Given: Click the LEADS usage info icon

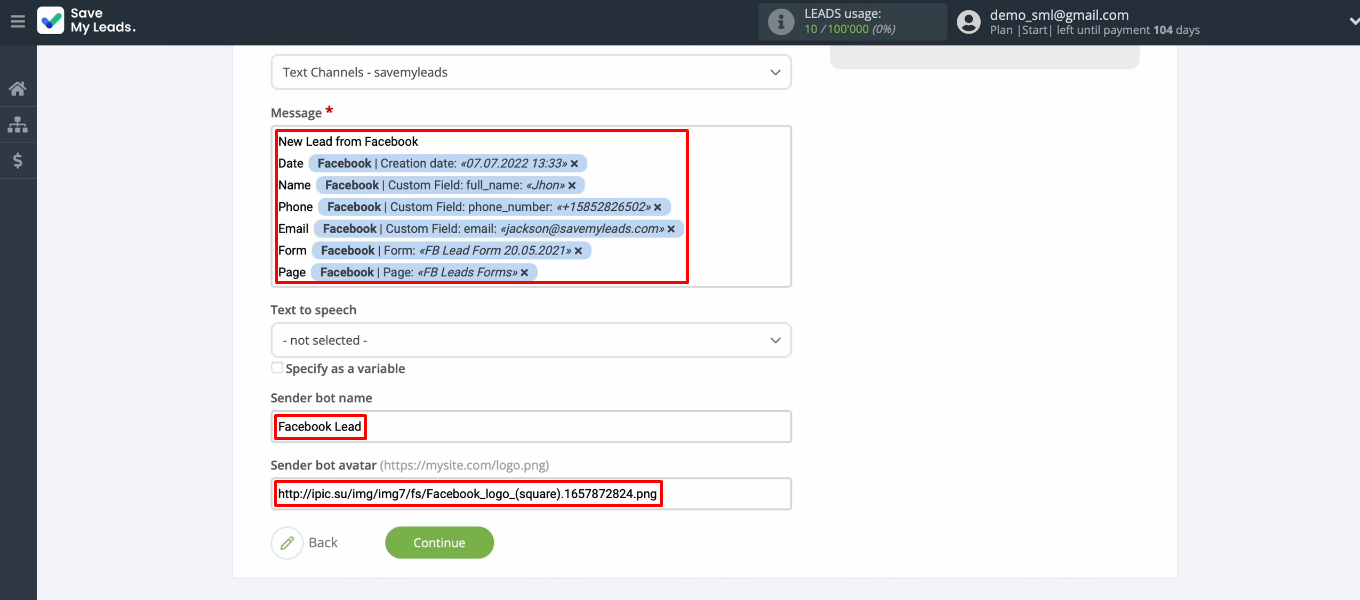Looking at the screenshot, I should click(x=781, y=22).
